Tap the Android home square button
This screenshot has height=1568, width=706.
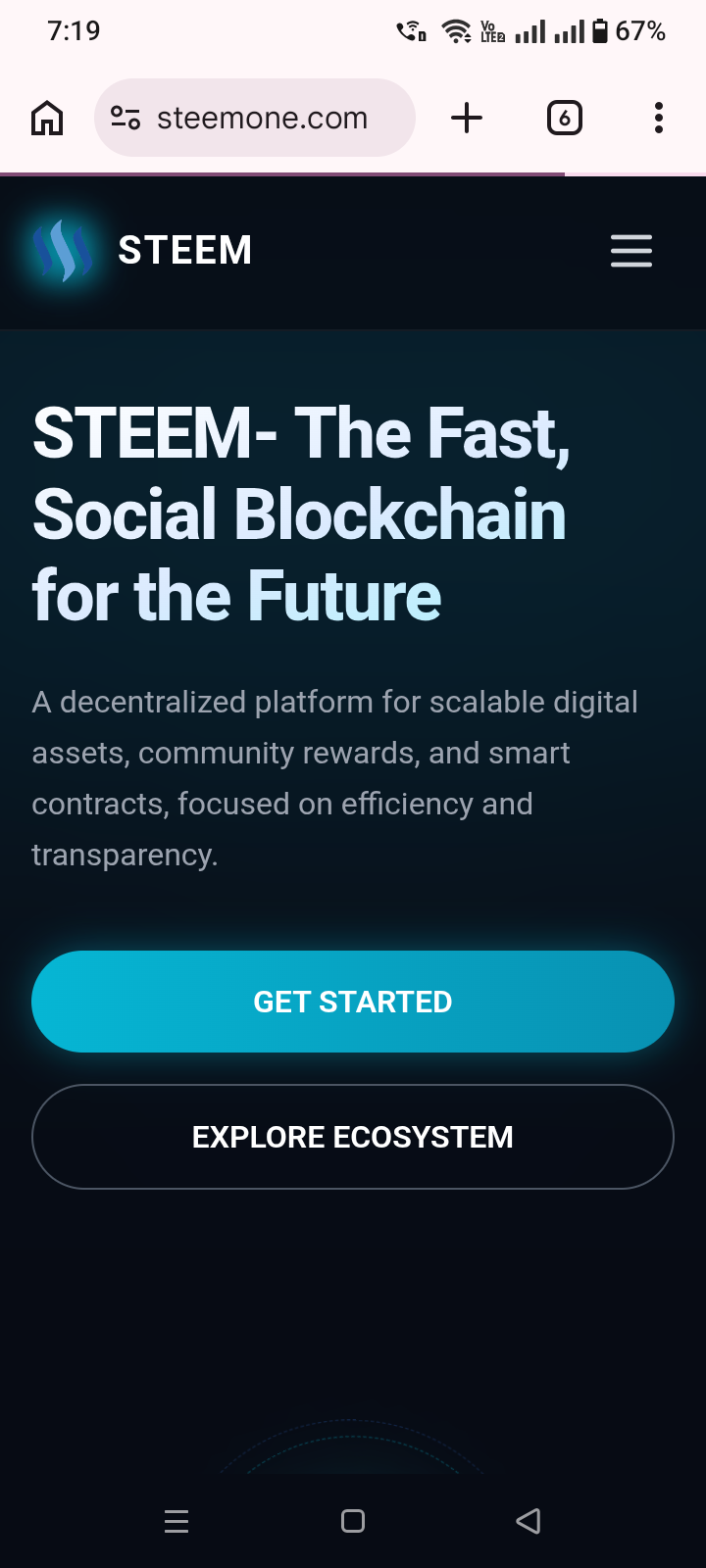(353, 1521)
